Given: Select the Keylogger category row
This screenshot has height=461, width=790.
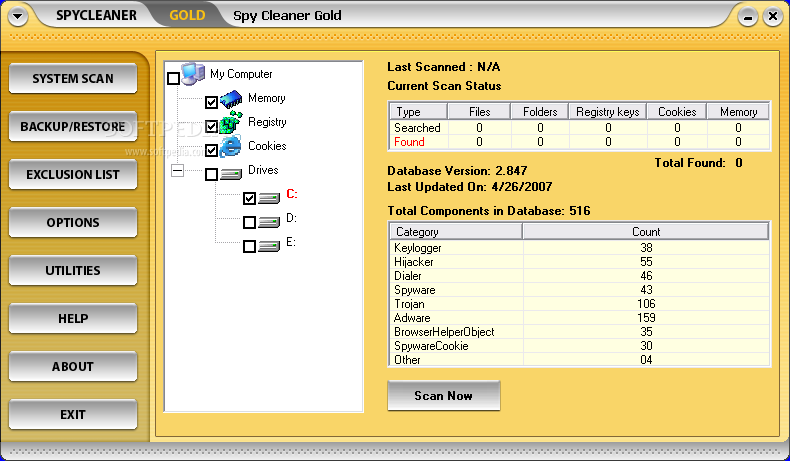Looking at the screenshot, I should pyautogui.click(x=579, y=248).
